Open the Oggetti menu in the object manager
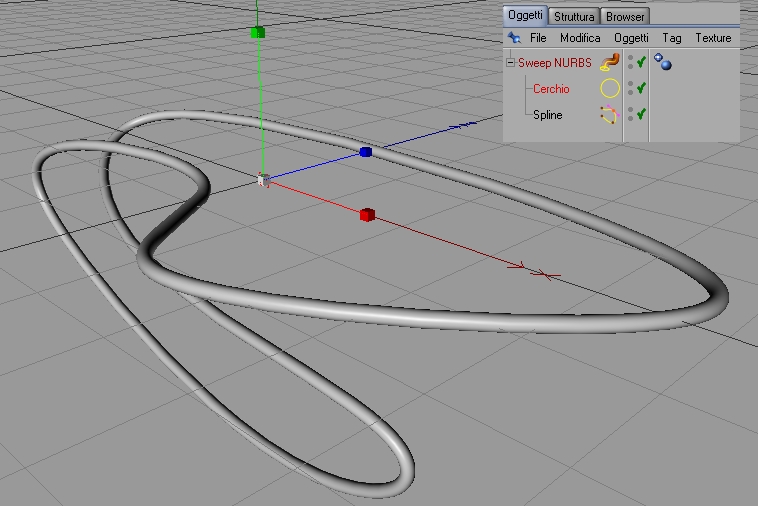 [x=631, y=38]
